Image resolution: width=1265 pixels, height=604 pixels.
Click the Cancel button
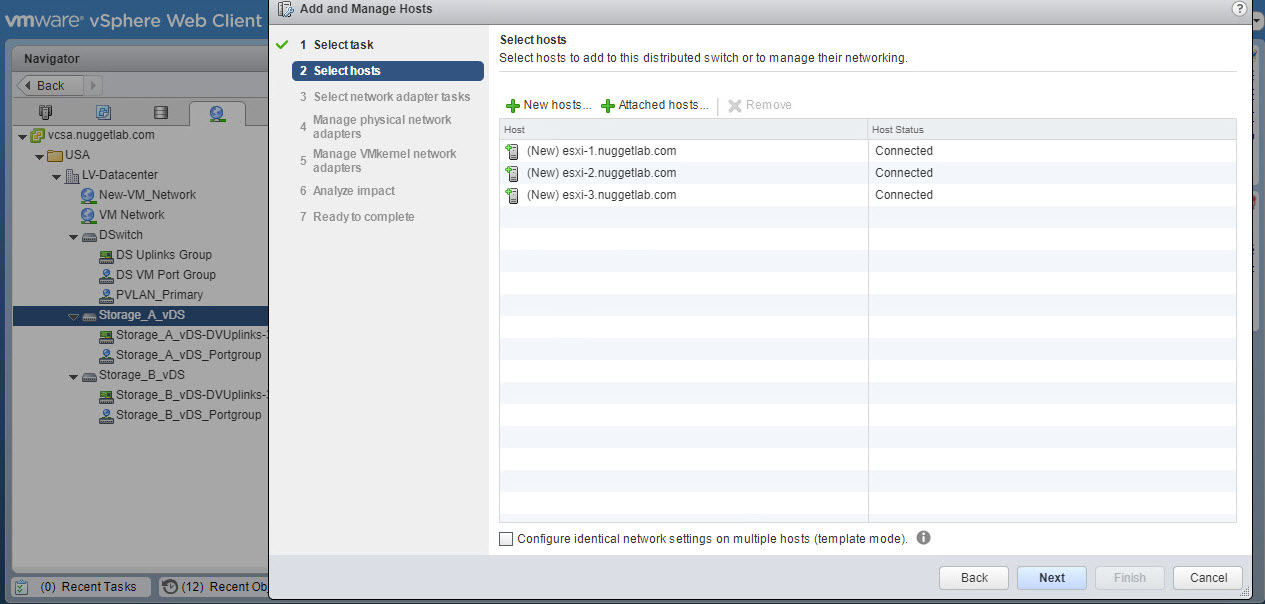tap(1208, 577)
